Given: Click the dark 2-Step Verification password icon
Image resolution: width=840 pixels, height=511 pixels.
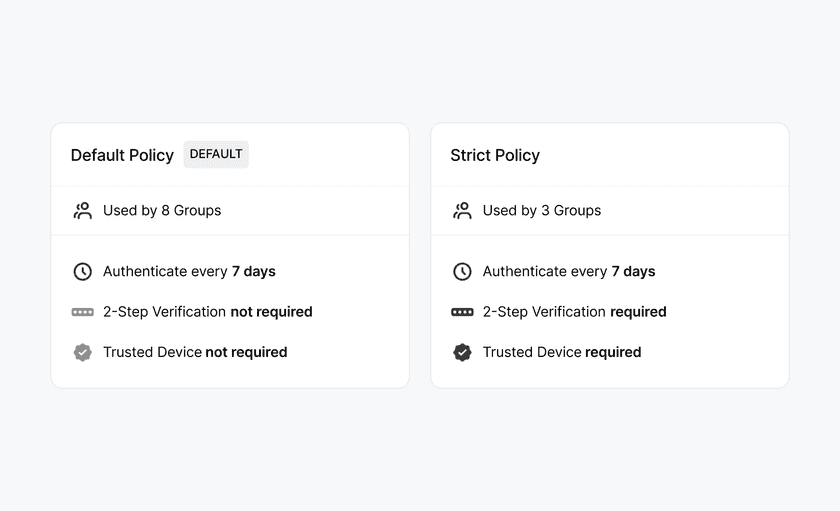Looking at the screenshot, I should tap(462, 312).
